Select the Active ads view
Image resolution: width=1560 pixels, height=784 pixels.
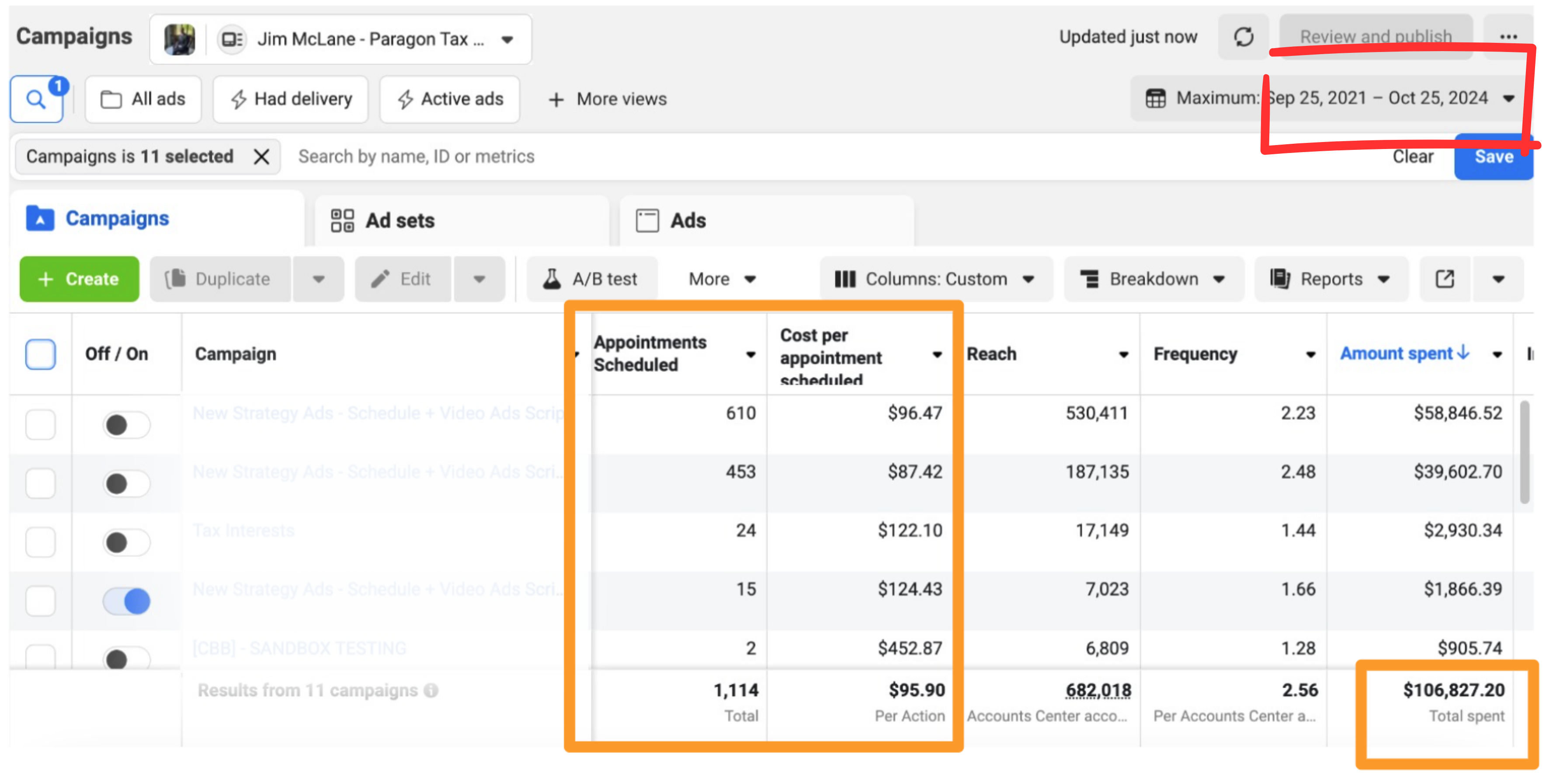449,99
